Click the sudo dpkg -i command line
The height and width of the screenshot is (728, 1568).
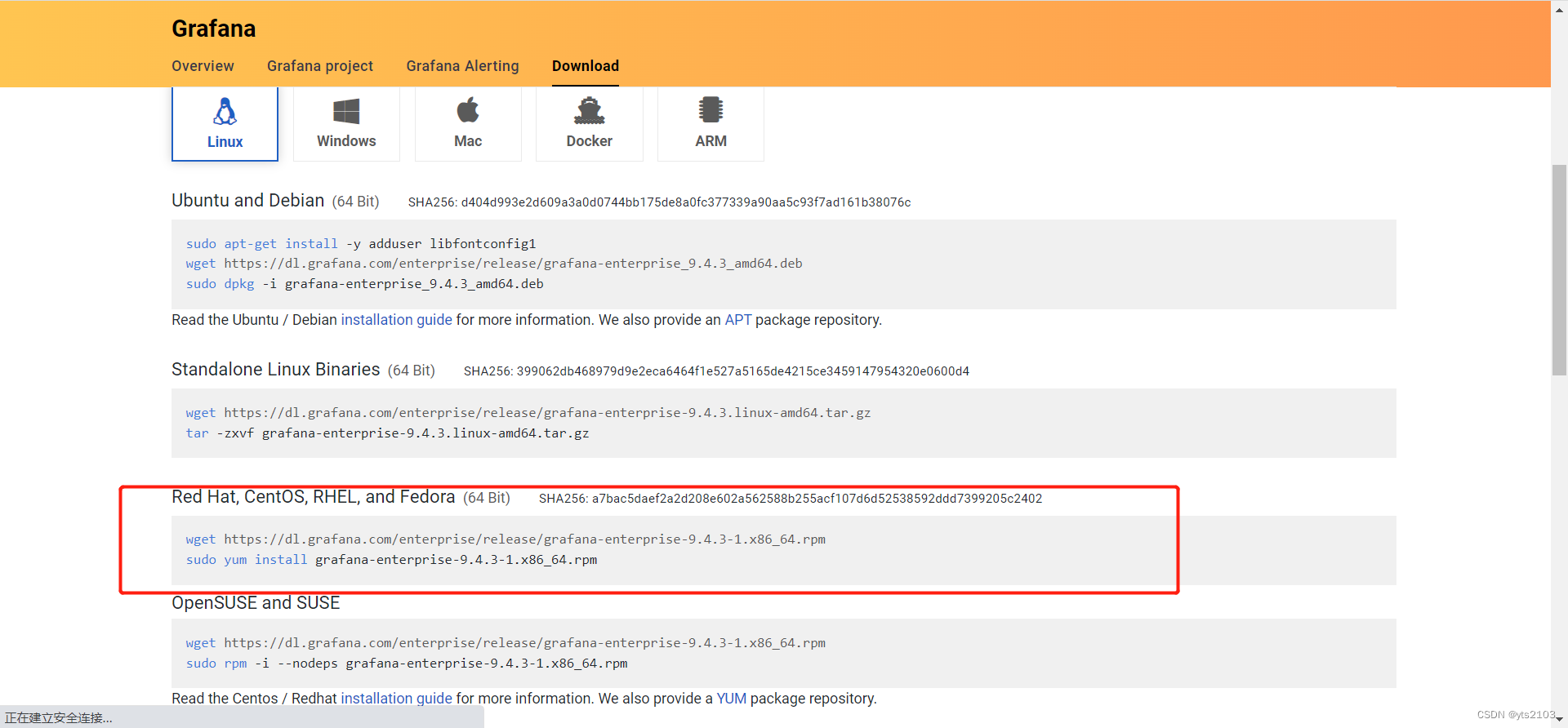click(364, 284)
